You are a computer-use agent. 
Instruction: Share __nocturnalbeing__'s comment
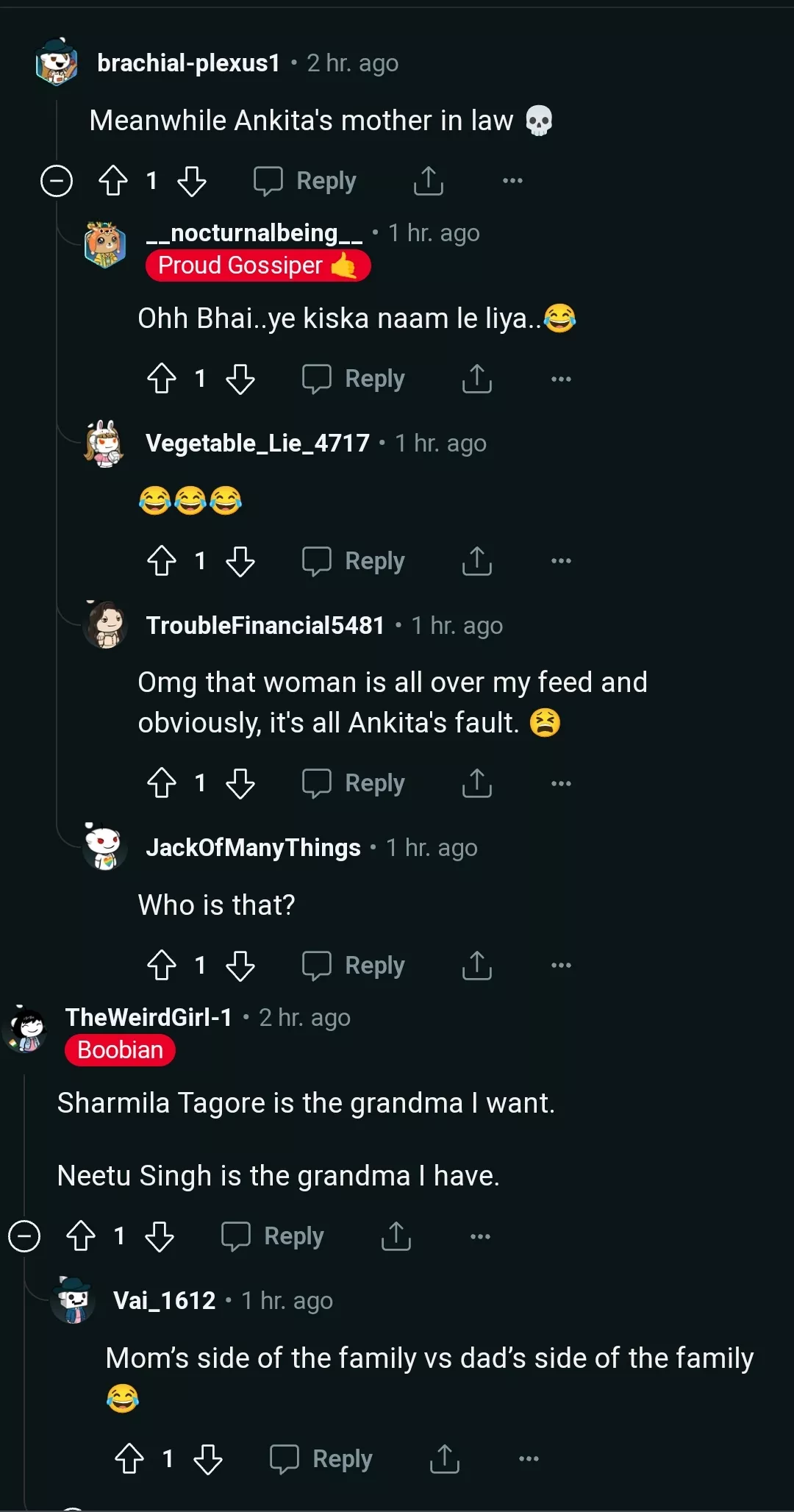pos(476,379)
